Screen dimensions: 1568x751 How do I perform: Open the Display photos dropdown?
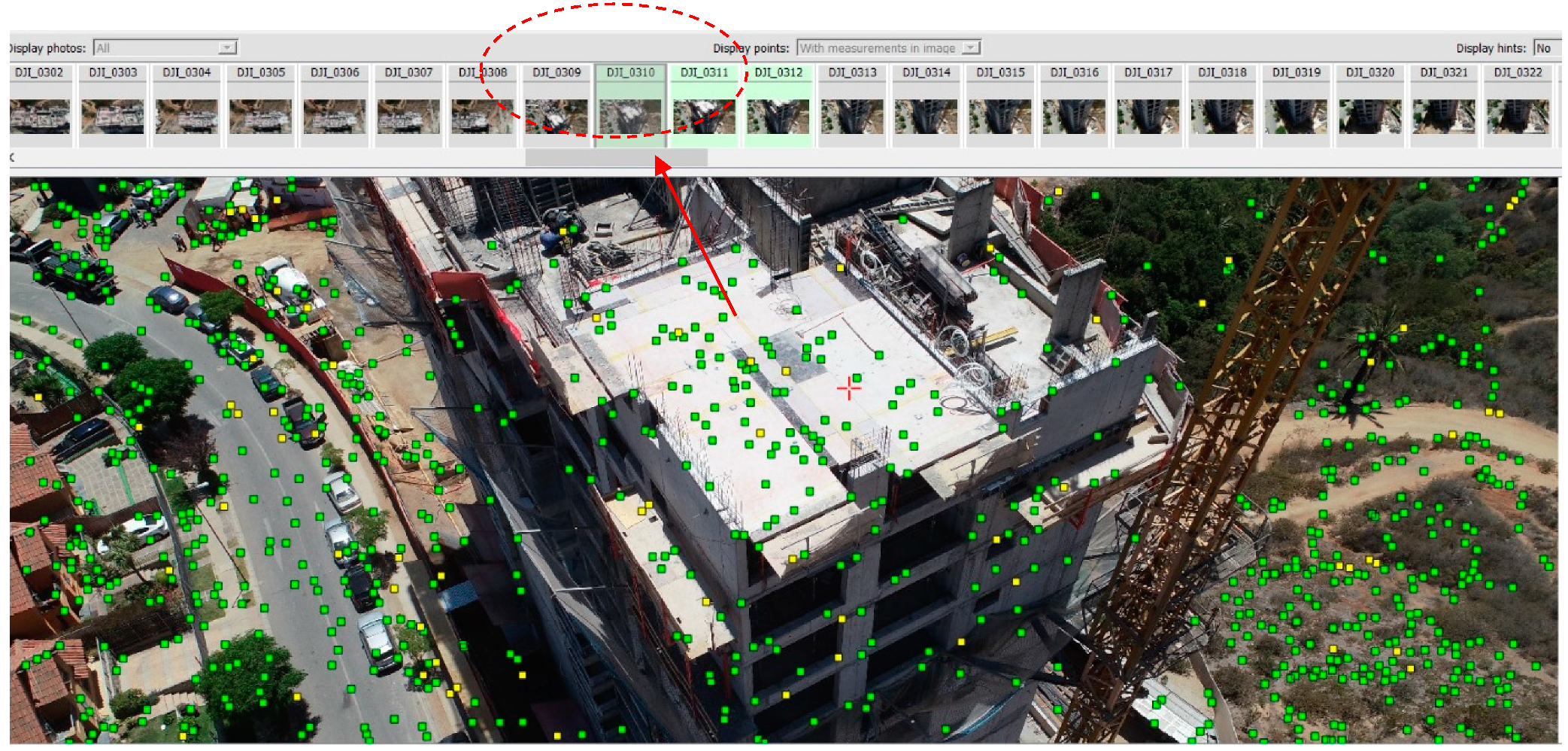pos(226,48)
